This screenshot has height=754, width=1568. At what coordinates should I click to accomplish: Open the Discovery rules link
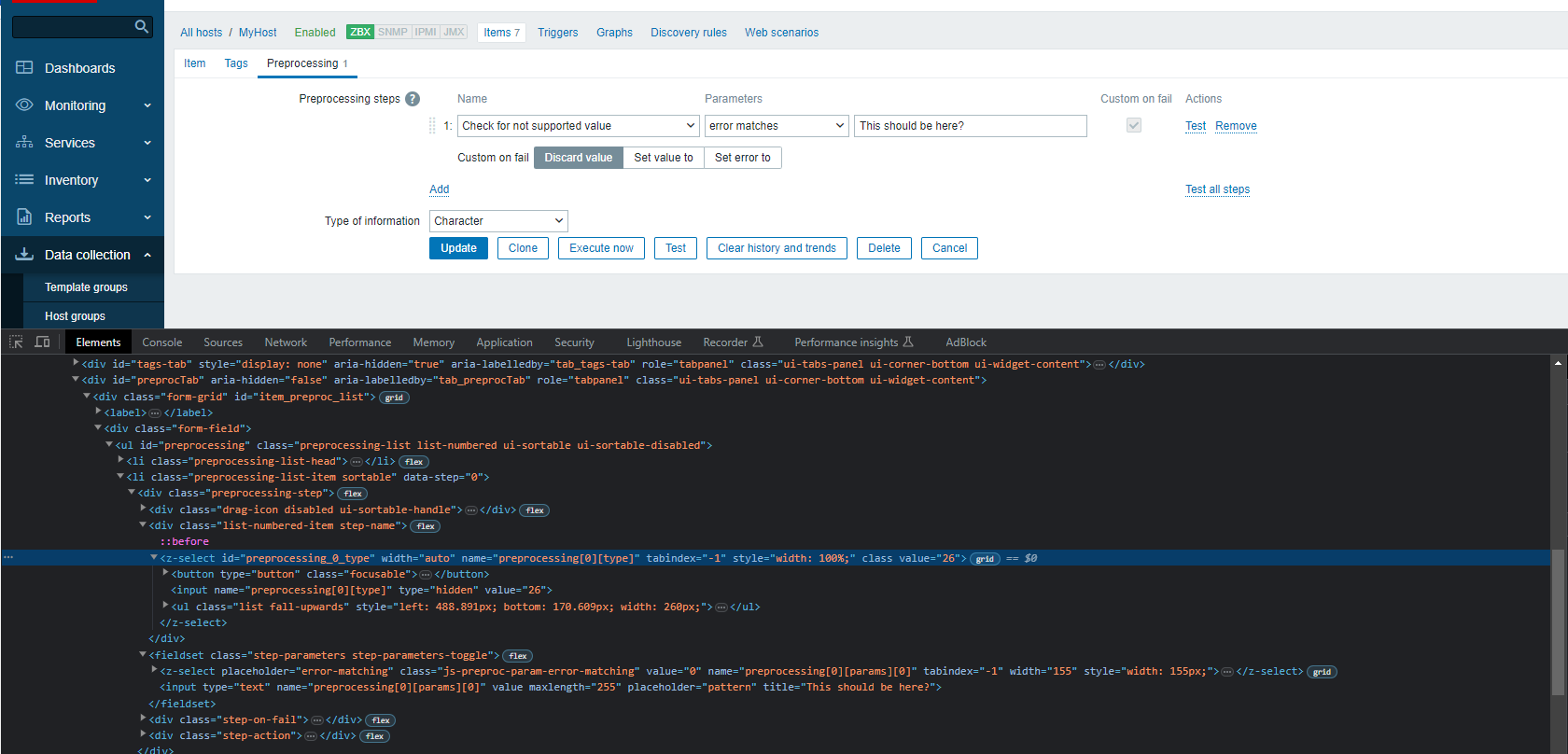688,33
